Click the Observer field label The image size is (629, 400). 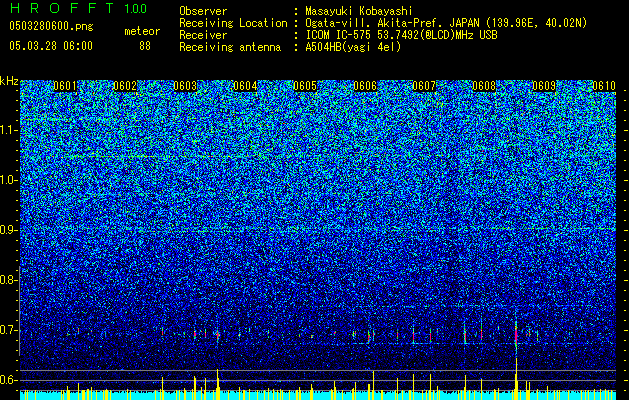click(x=203, y=11)
